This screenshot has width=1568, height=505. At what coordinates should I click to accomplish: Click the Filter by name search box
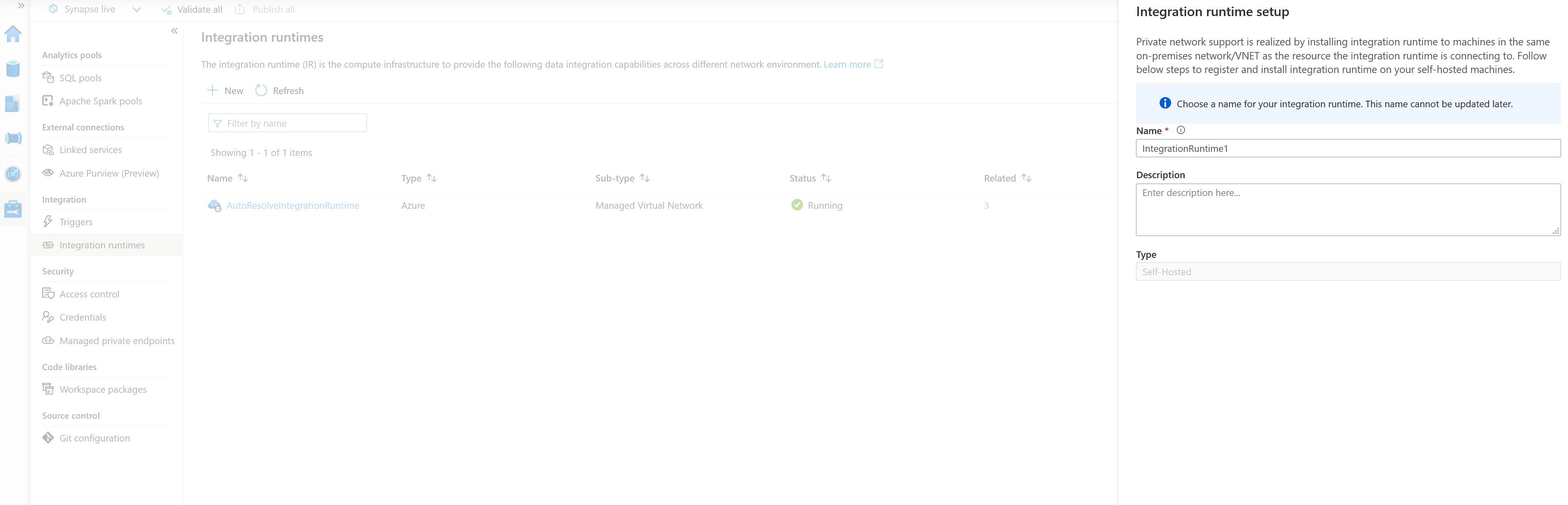tap(287, 123)
